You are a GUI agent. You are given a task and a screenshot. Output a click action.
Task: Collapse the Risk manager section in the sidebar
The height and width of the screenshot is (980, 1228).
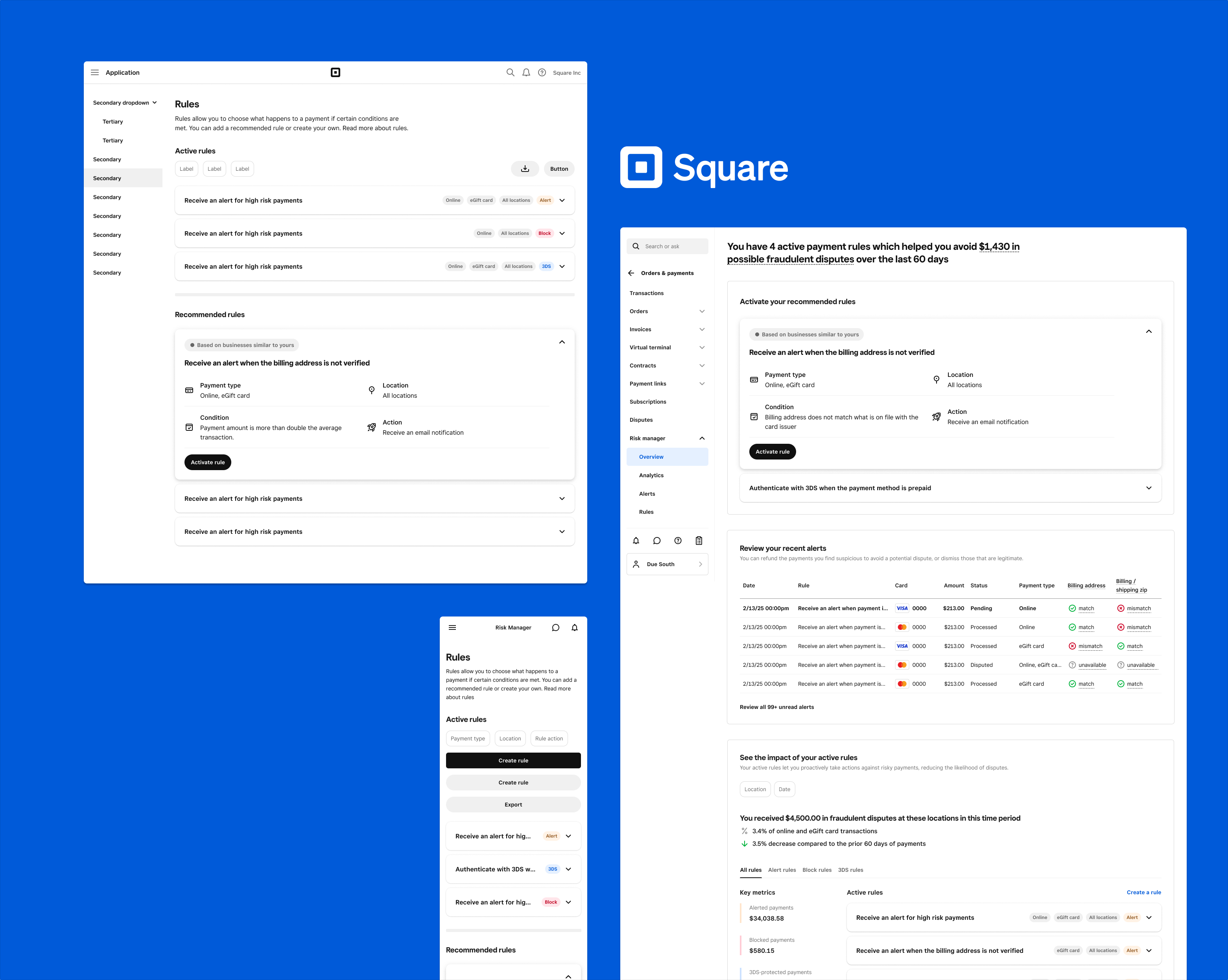(702, 438)
